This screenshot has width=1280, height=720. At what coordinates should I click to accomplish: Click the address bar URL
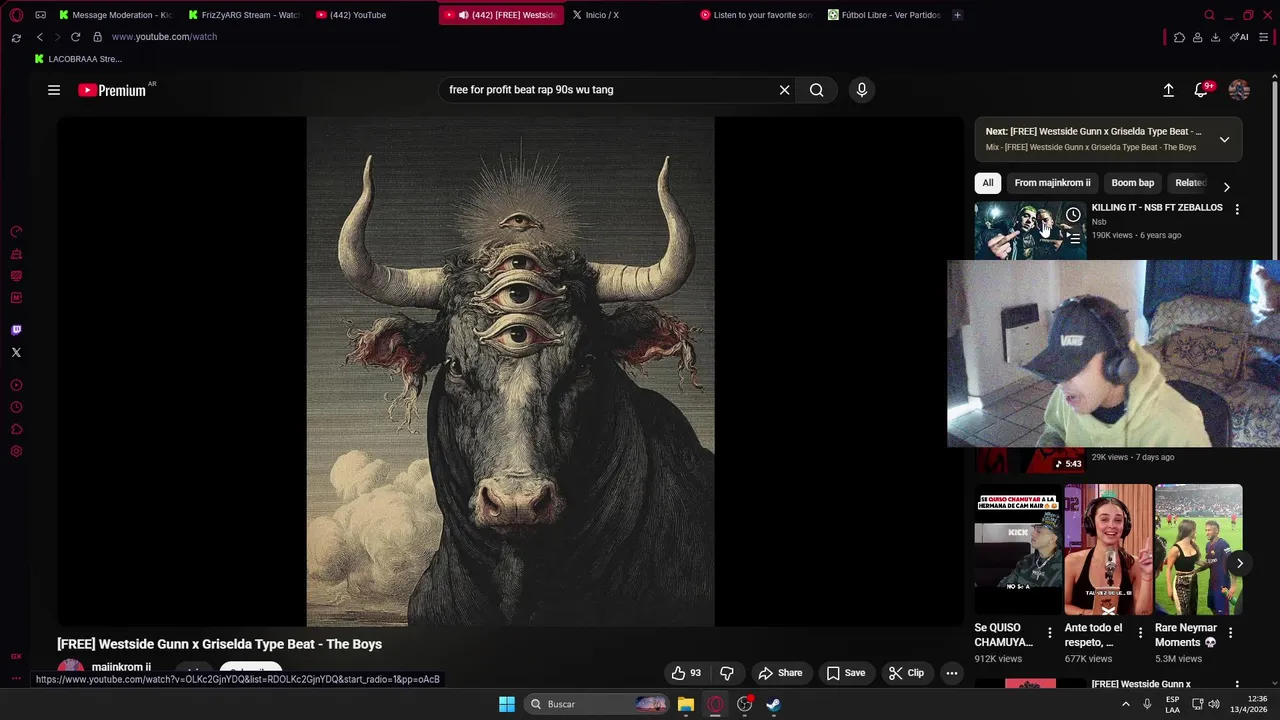coord(164,37)
